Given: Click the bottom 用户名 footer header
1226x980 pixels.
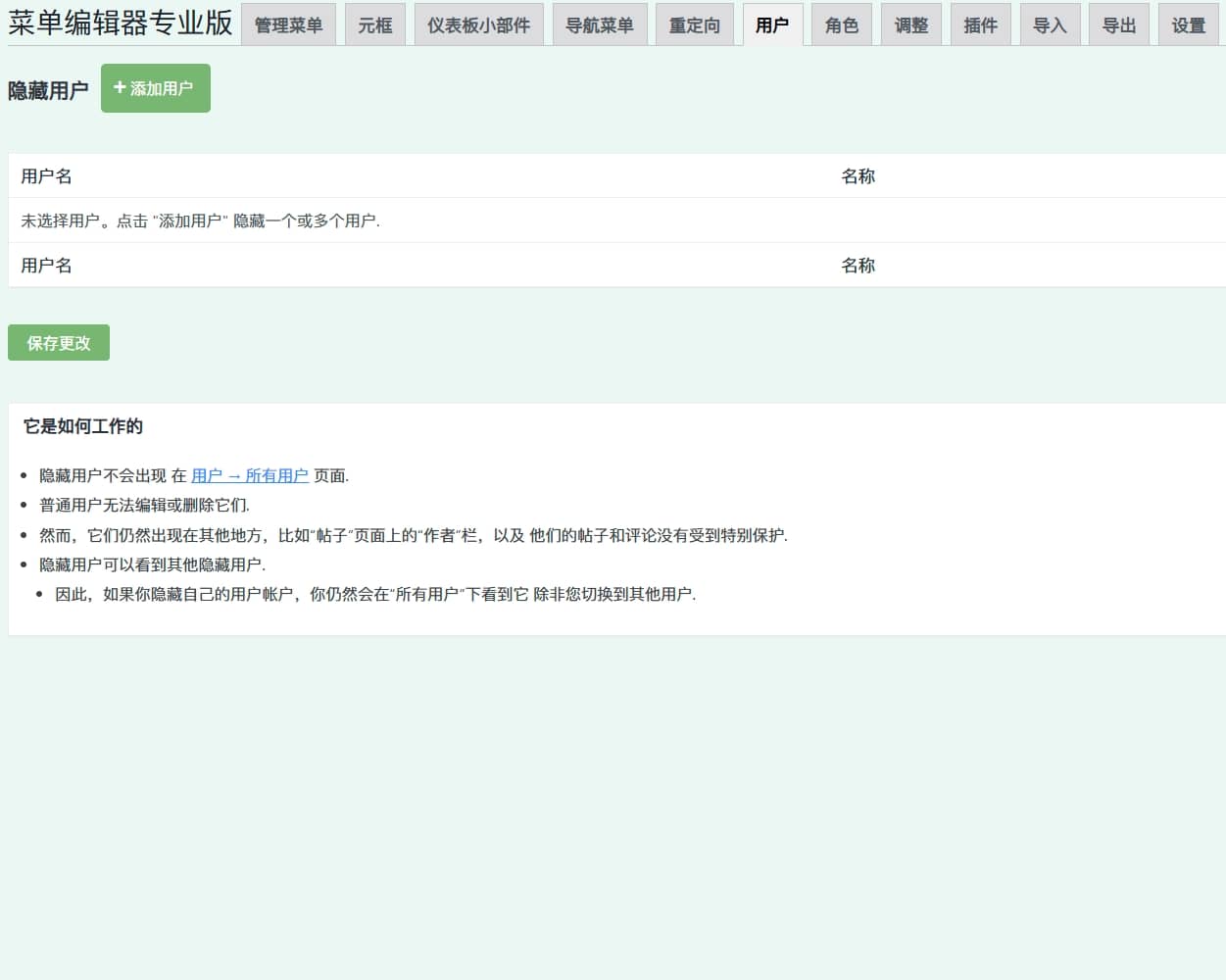Looking at the screenshot, I should [x=46, y=266].
